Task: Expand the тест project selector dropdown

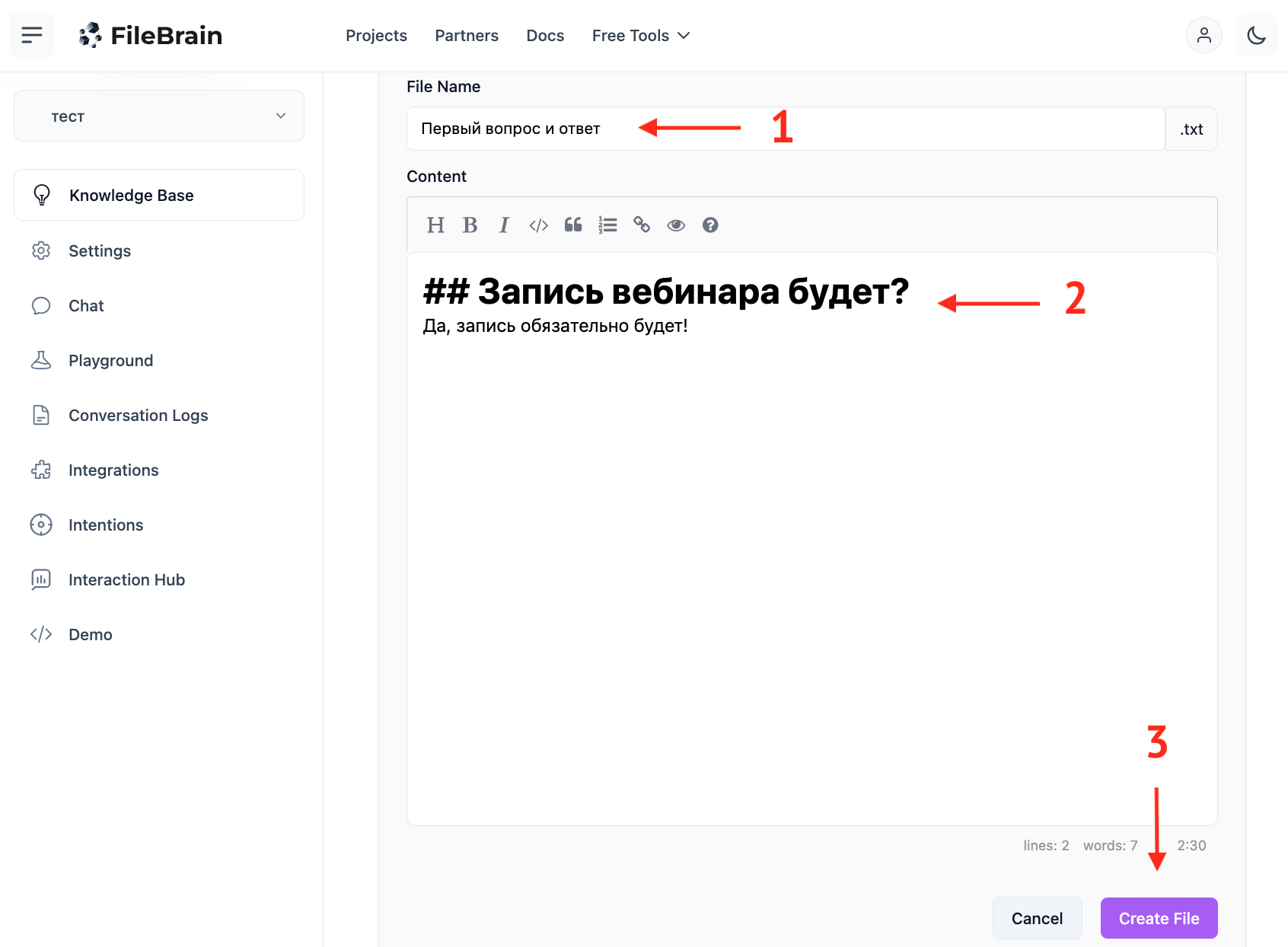Action: click(159, 116)
